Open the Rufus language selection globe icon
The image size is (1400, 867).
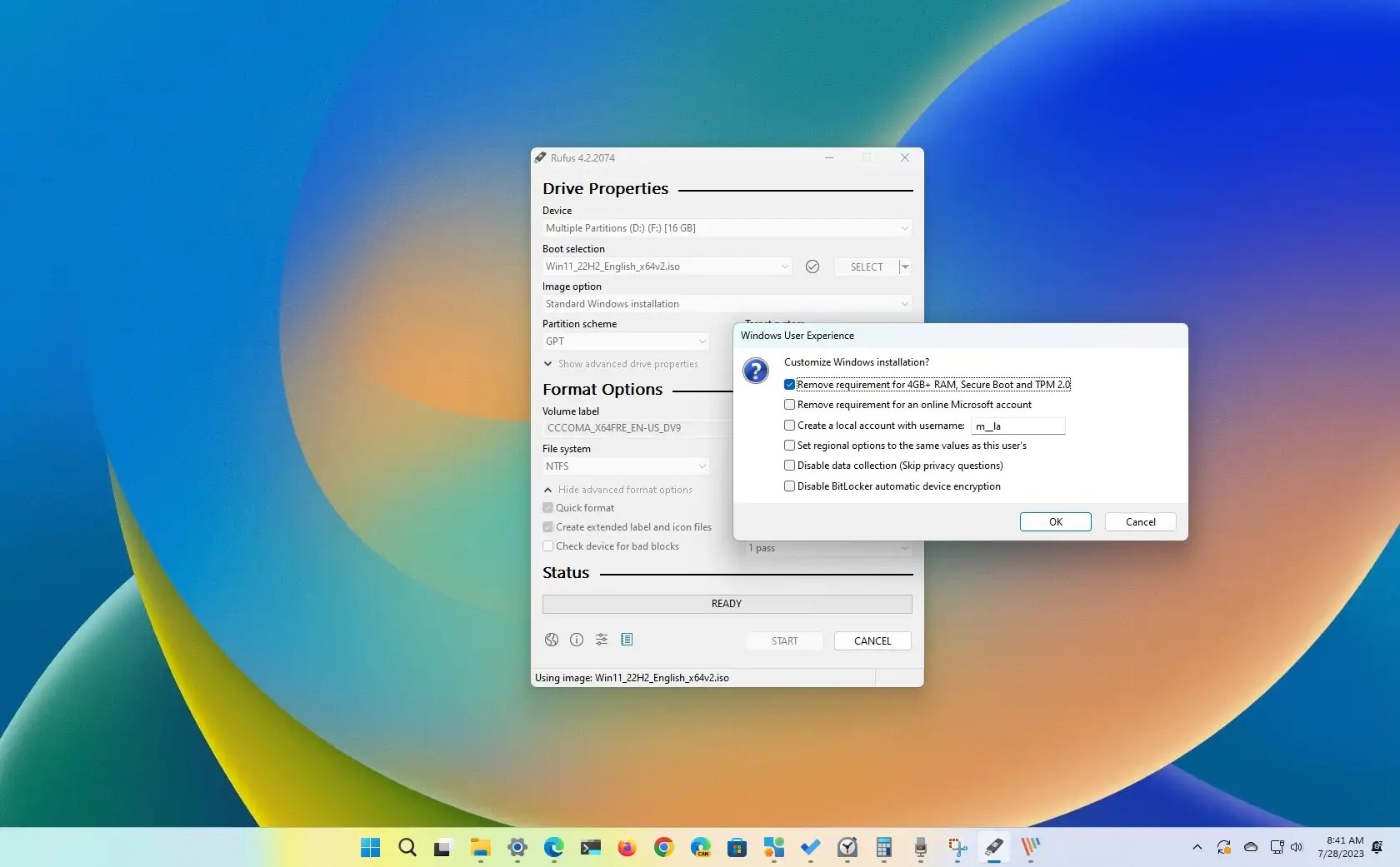[x=551, y=640]
